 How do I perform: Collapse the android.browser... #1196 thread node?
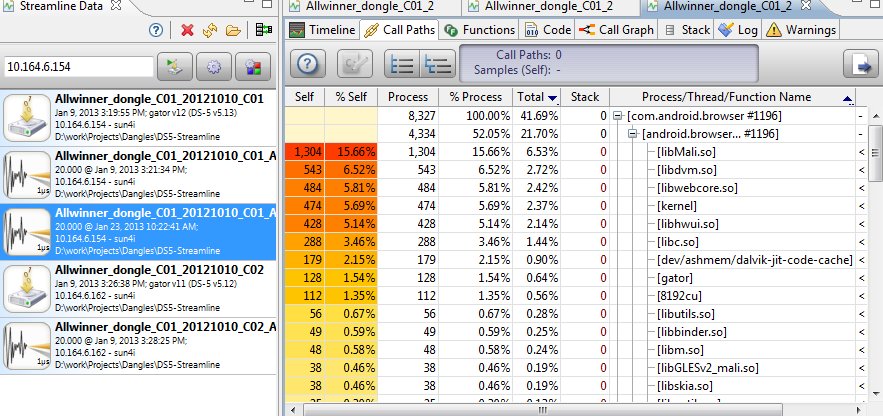coord(632,135)
